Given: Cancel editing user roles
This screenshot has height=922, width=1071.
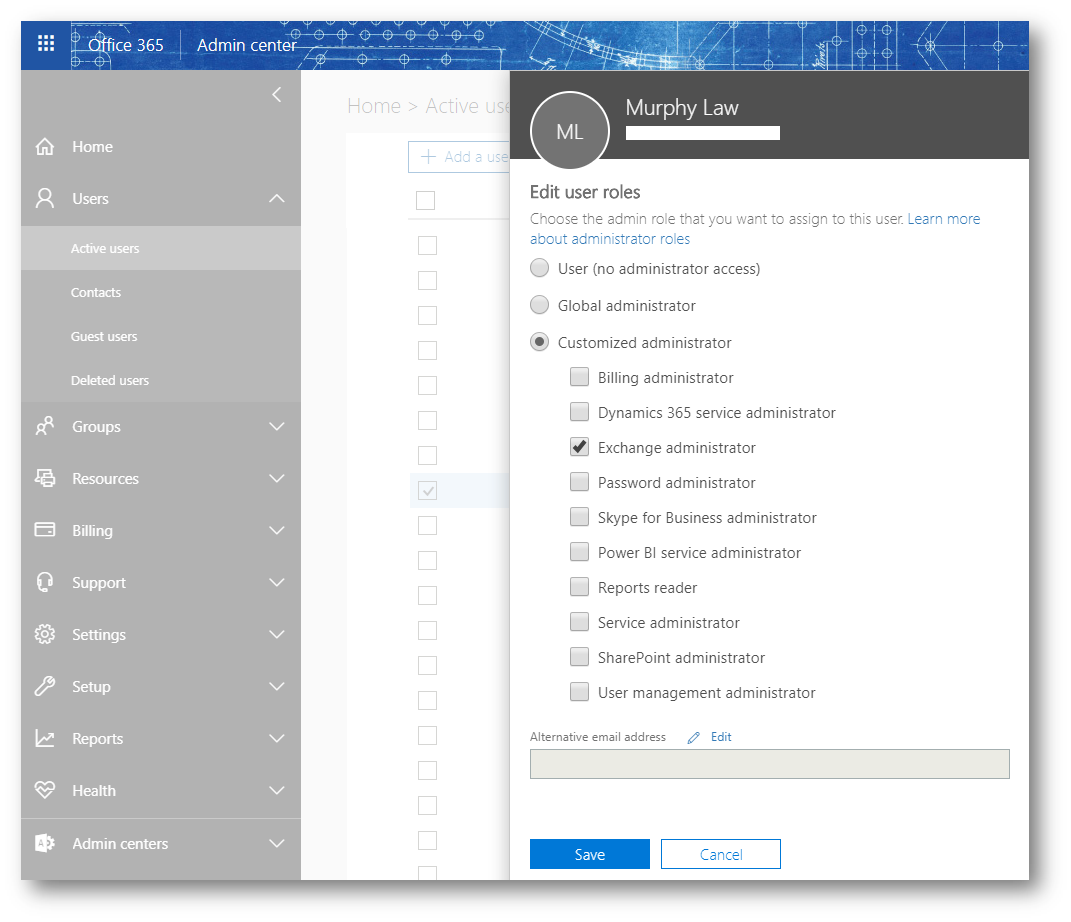Looking at the screenshot, I should 721,854.
